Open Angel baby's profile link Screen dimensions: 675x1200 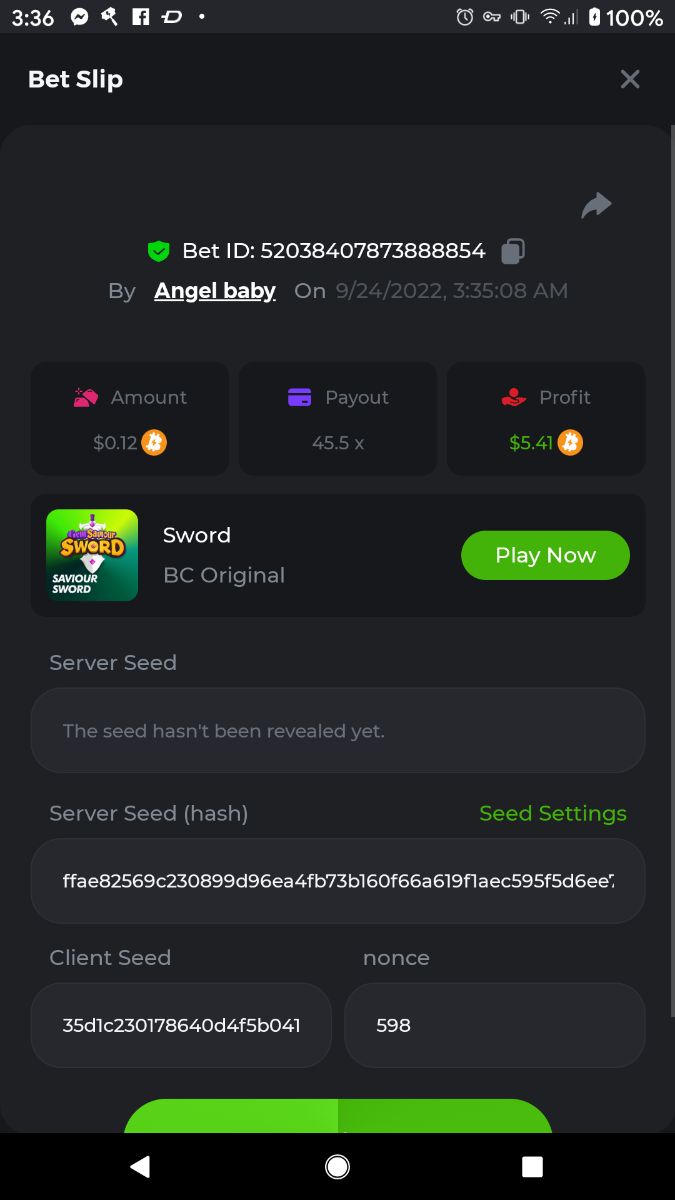coord(215,291)
